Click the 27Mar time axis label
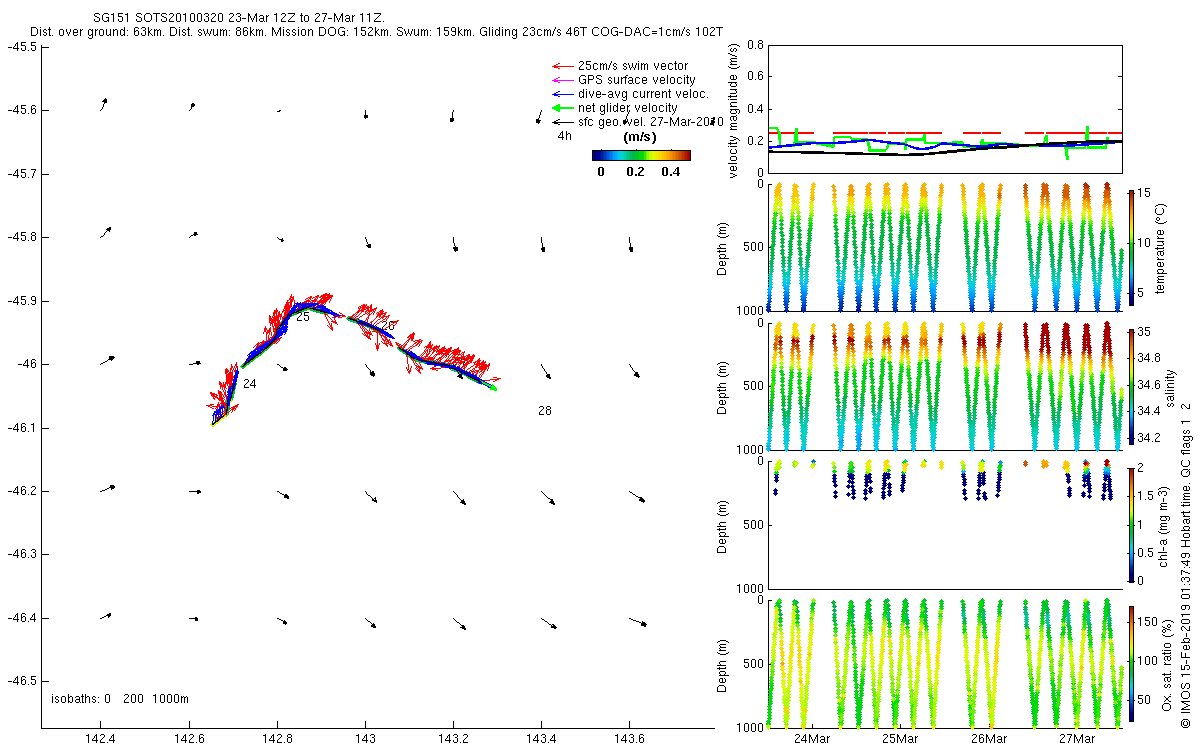Image resolution: width=1200 pixels, height=750 pixels. coord(1076,739)
